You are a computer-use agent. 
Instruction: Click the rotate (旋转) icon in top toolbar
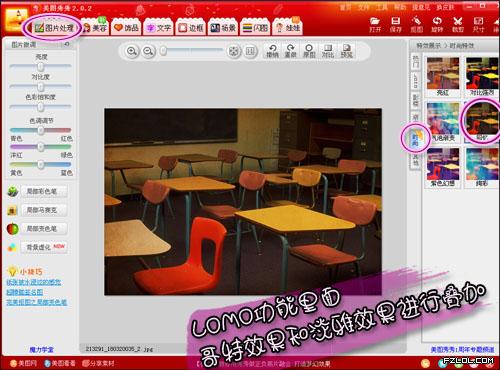tap(437, 24)
